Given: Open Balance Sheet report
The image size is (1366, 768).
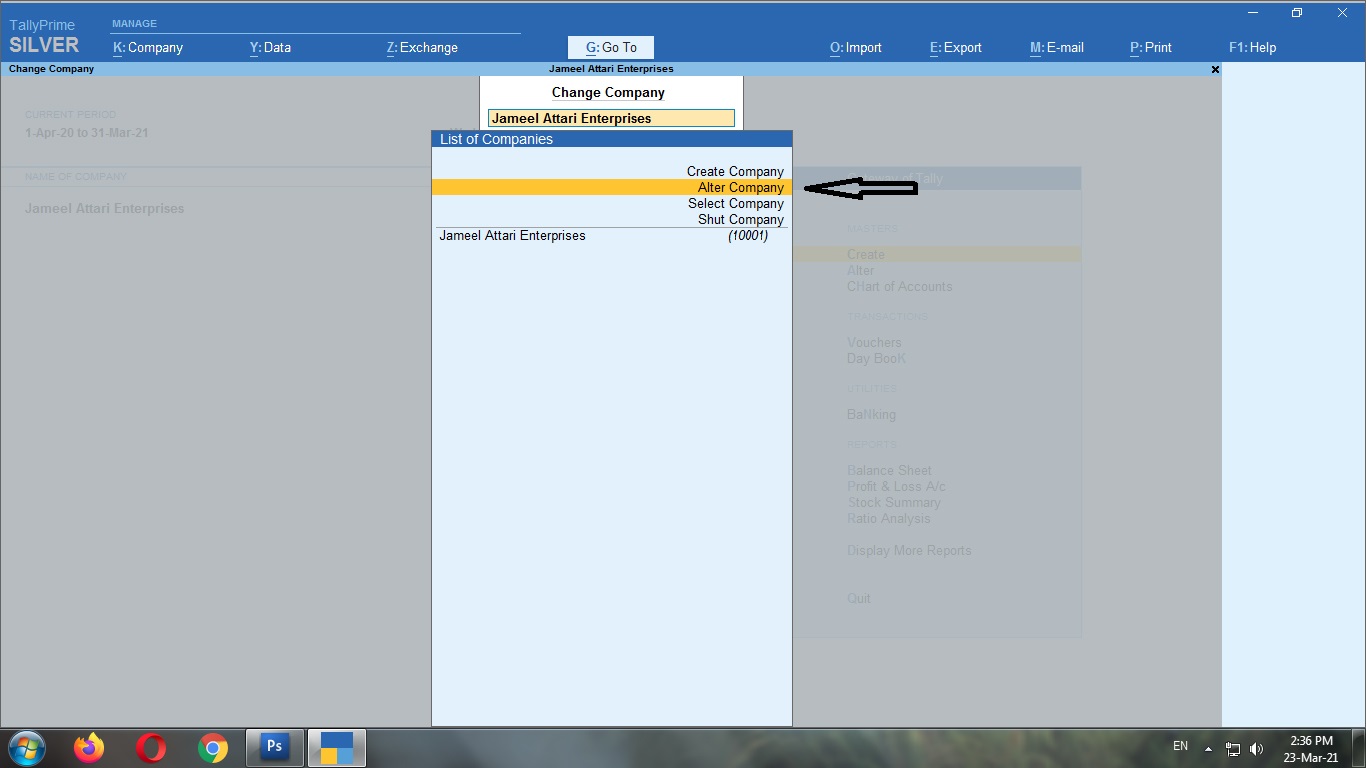Looking at the screenshot, I should 889,470.
